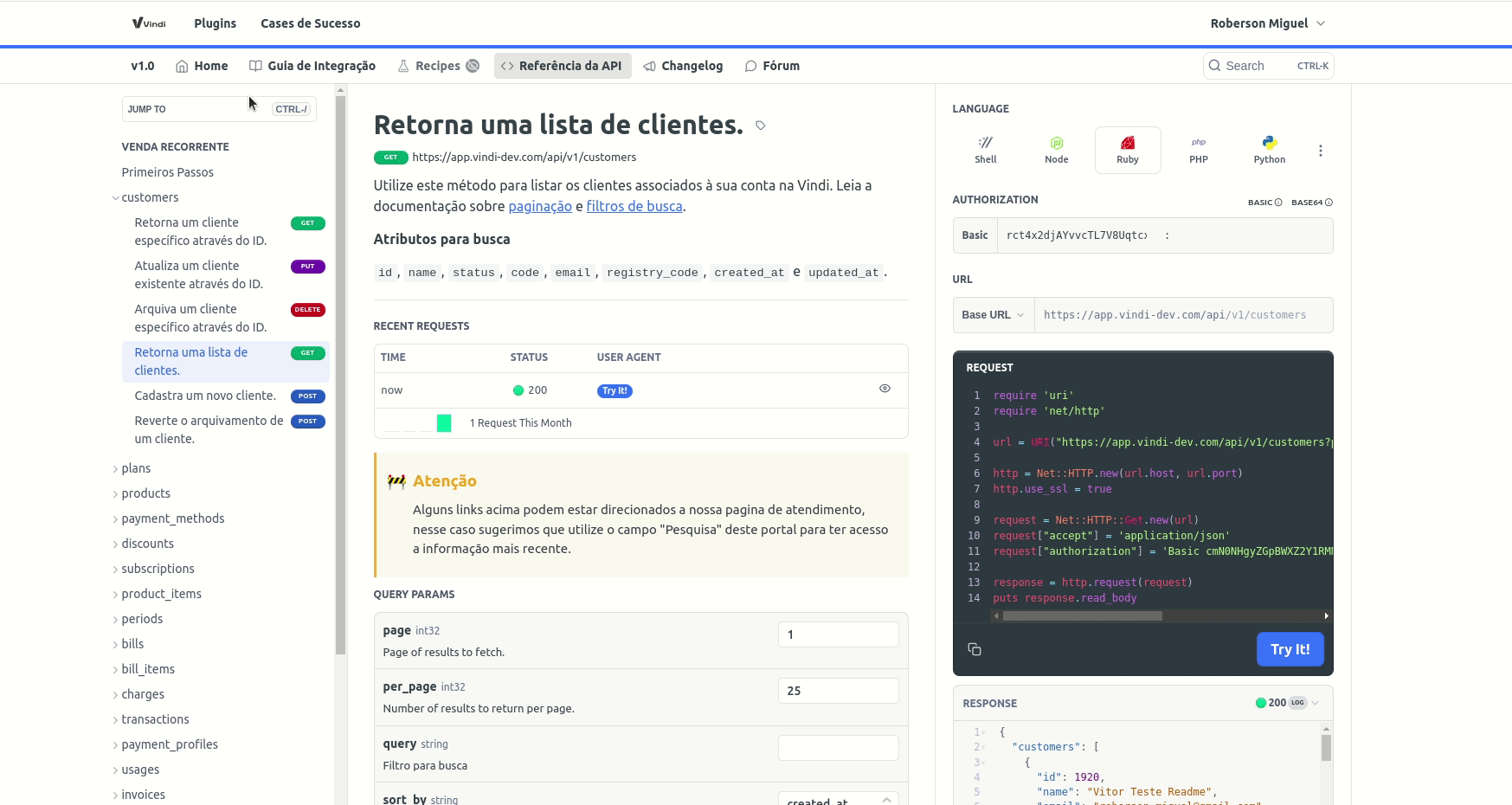Click GET badge next to endpoint URL
The height and width of the screenshot is (805, 1512).
(391, 158)
